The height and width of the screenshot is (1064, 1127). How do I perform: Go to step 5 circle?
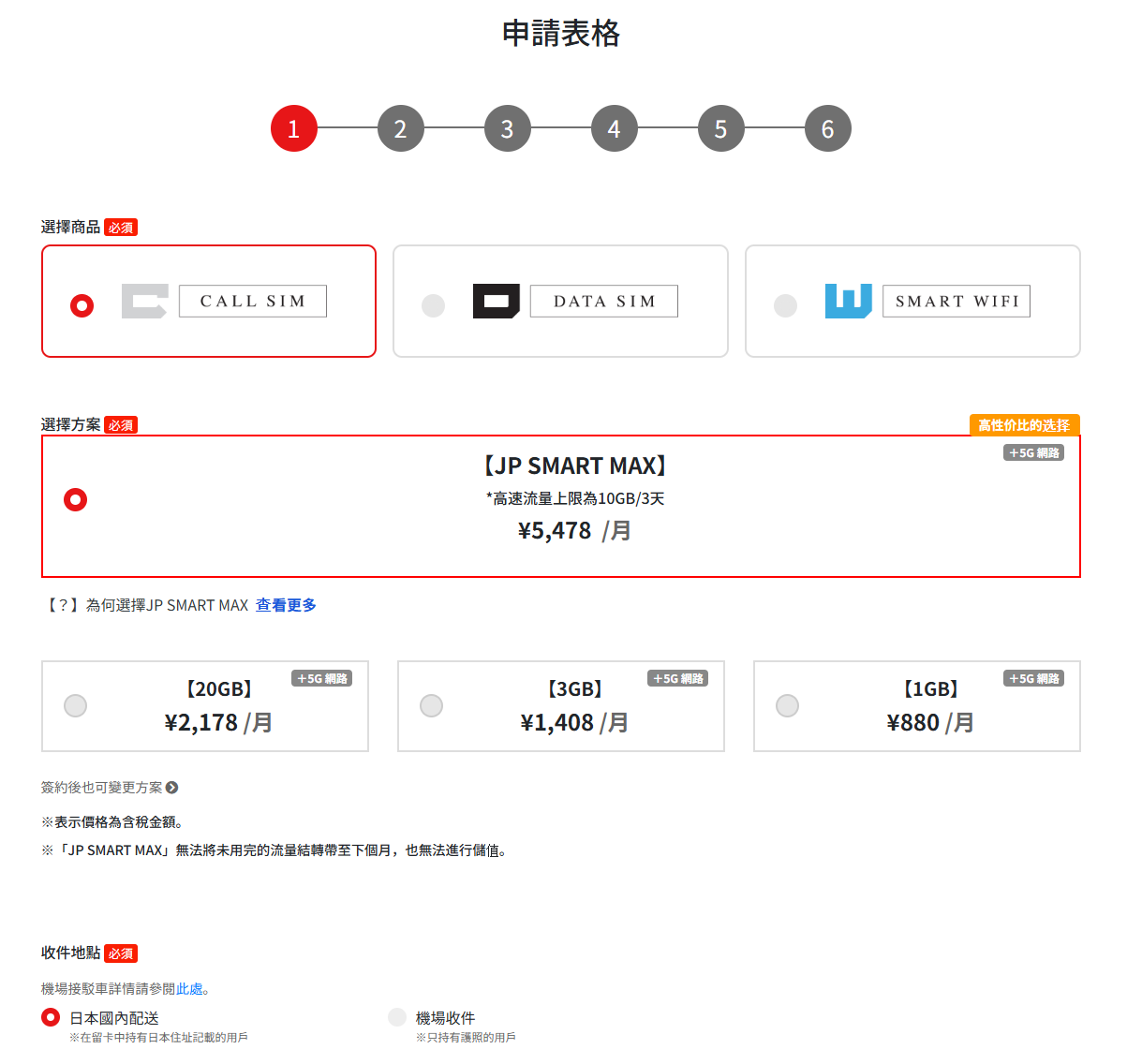(721, 128)
